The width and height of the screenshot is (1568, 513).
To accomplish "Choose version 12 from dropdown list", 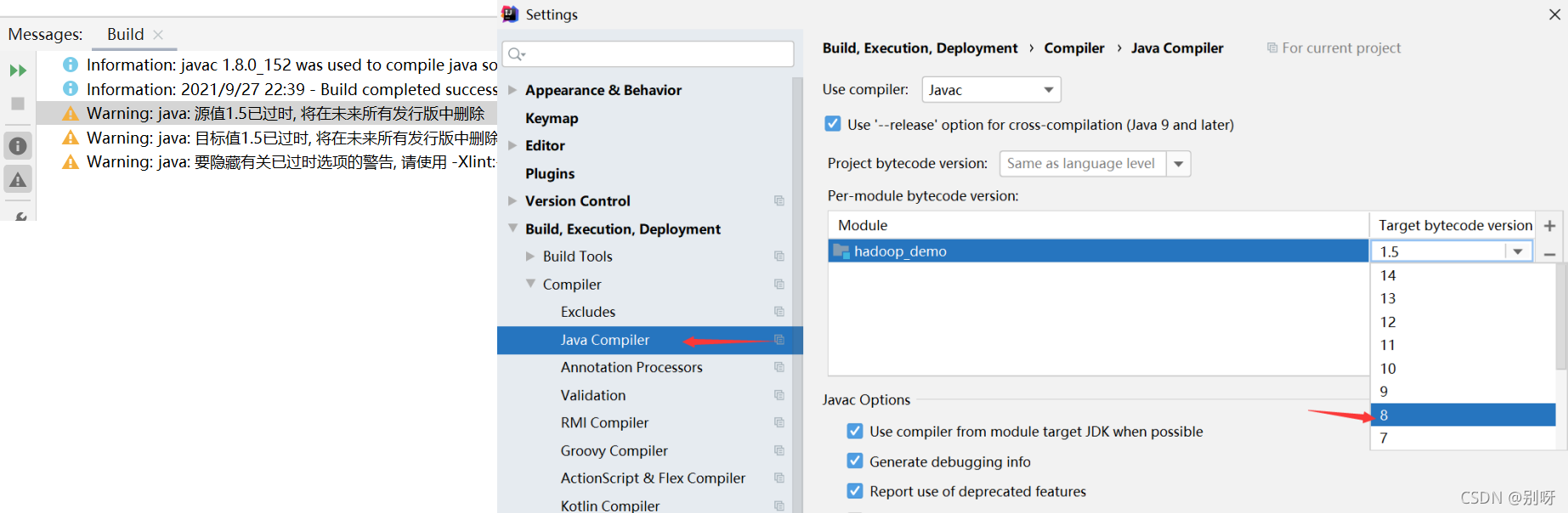I will pyautogui.click(x=1463, y=322).
